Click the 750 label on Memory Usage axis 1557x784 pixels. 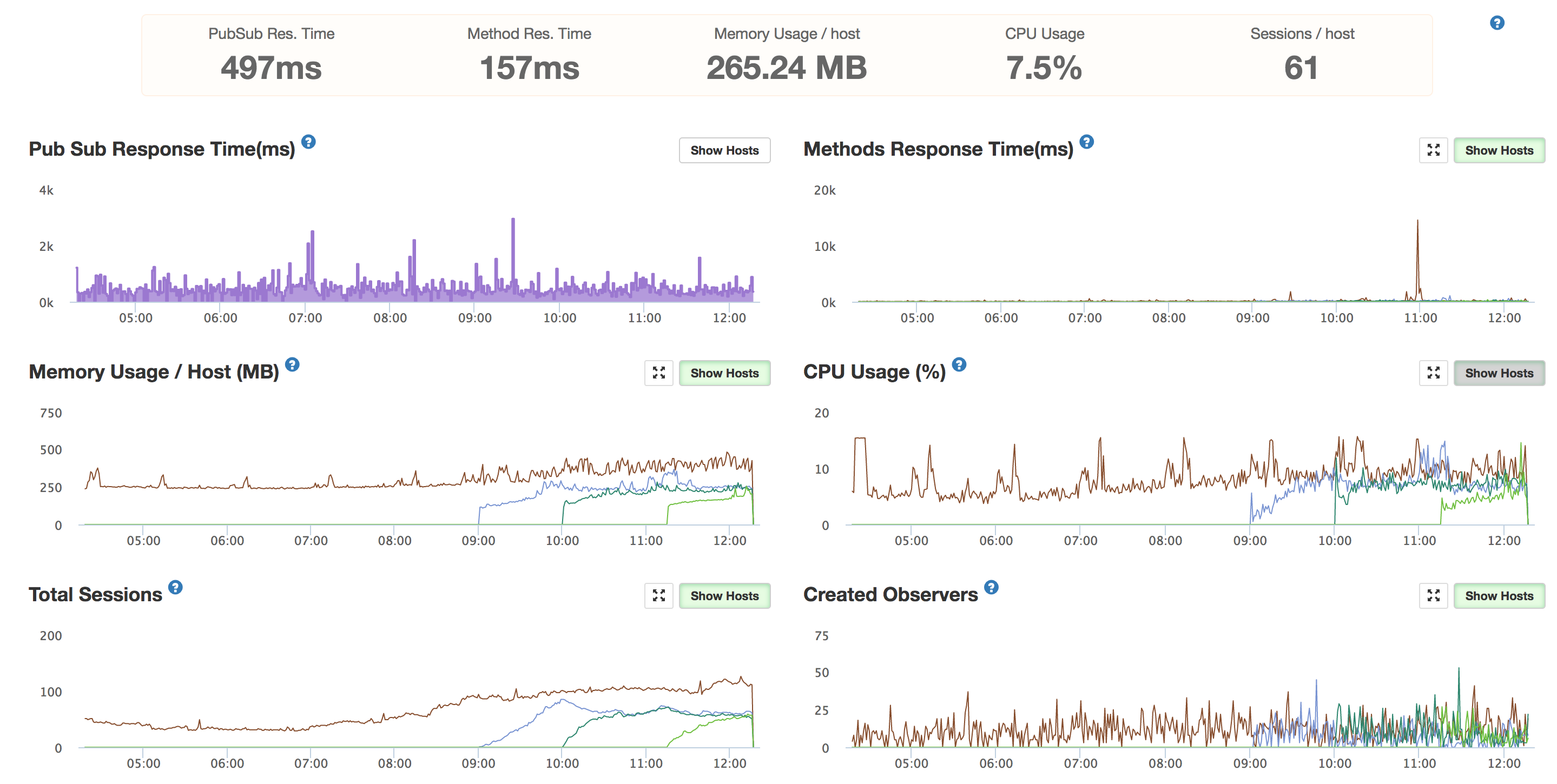coord(51,413)
